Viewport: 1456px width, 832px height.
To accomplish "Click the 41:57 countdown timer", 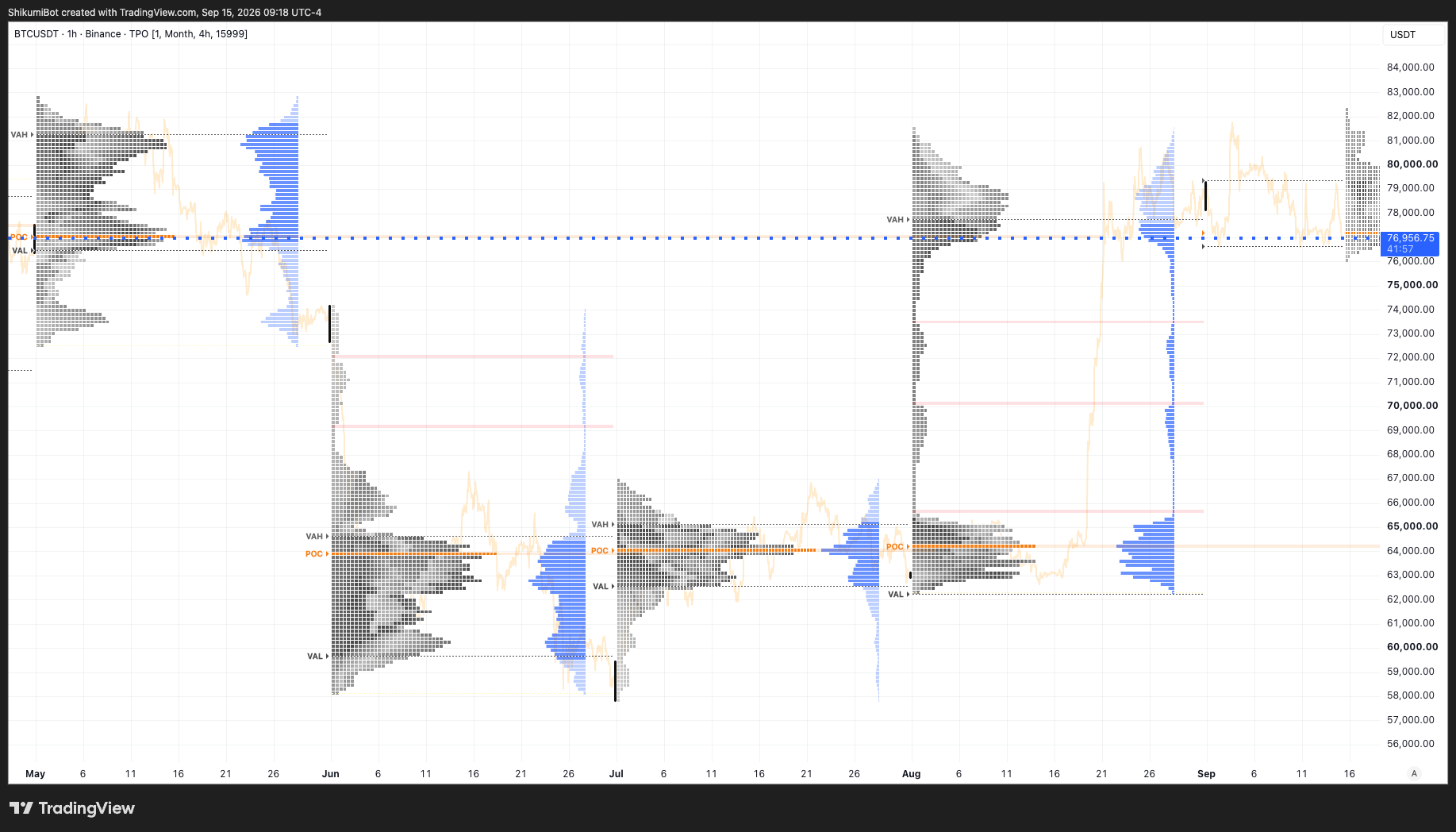I will [x=1400, y=249].
